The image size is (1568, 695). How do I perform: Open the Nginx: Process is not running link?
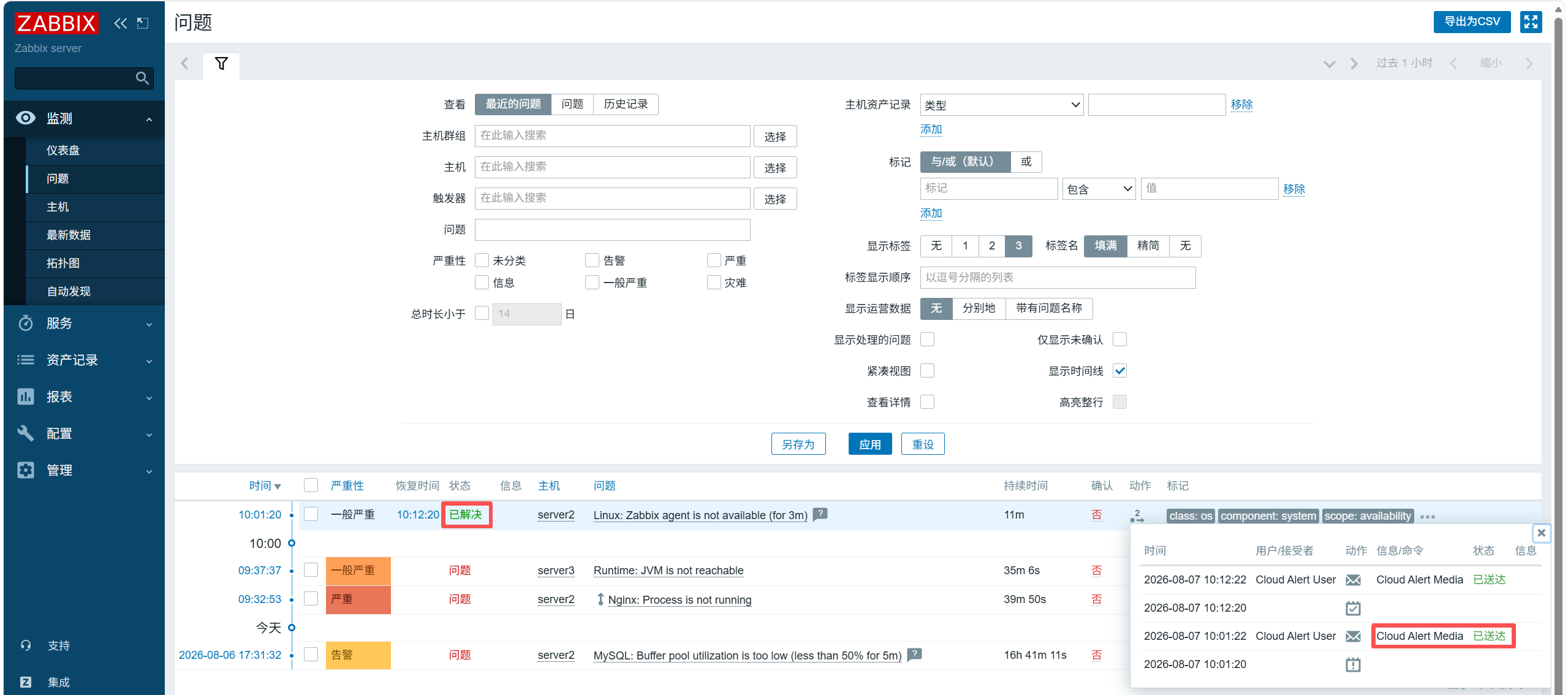click(680, 599)
